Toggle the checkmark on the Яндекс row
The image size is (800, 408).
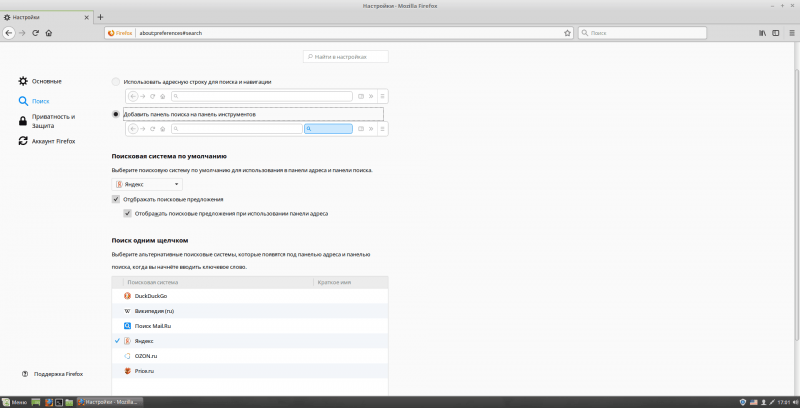click(x=117, y=341)
